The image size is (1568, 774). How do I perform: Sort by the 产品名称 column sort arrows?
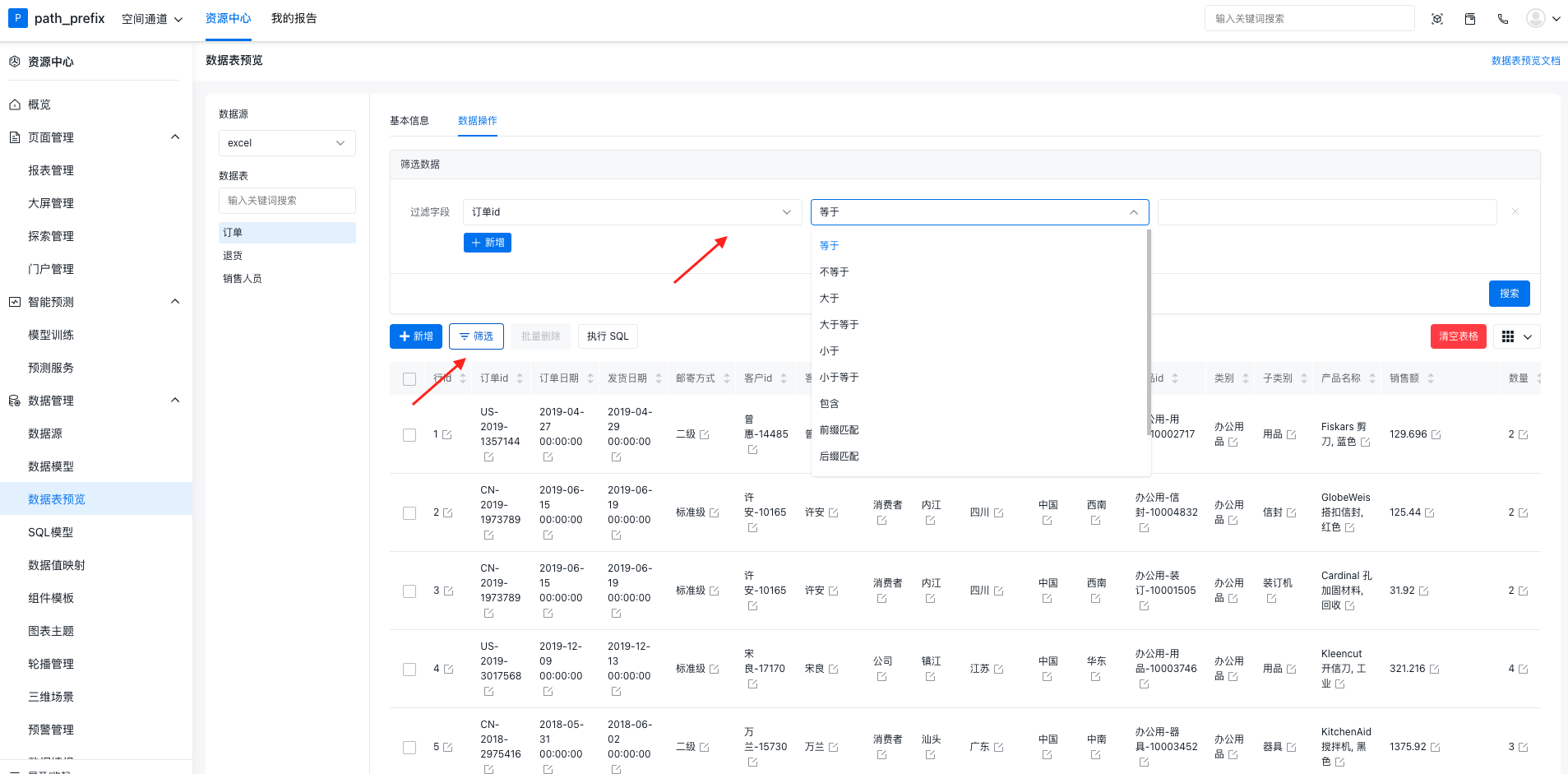1372,378
